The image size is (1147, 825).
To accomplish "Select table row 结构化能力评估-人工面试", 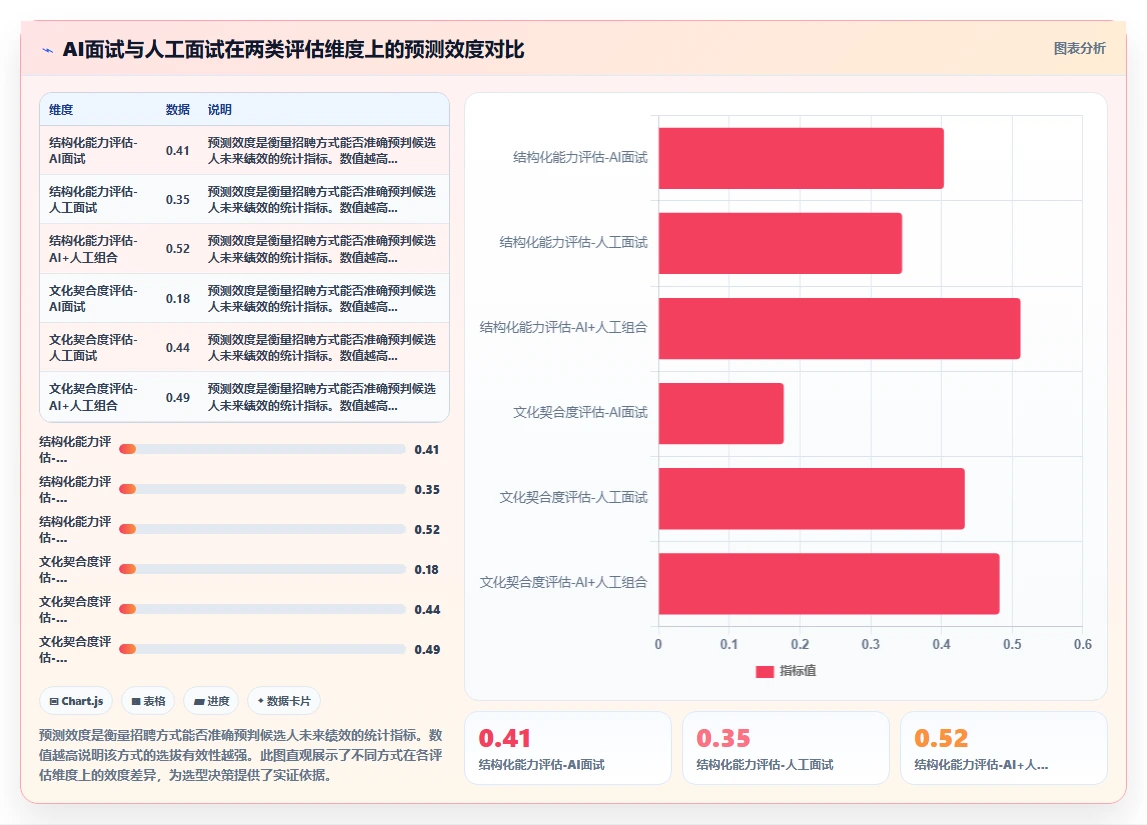I will [x=244, y=199].
